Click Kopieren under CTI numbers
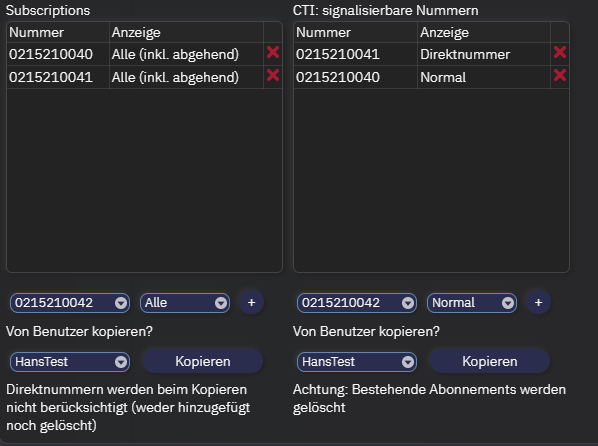The height and width of the screenshot is (446, 598). 490,361
